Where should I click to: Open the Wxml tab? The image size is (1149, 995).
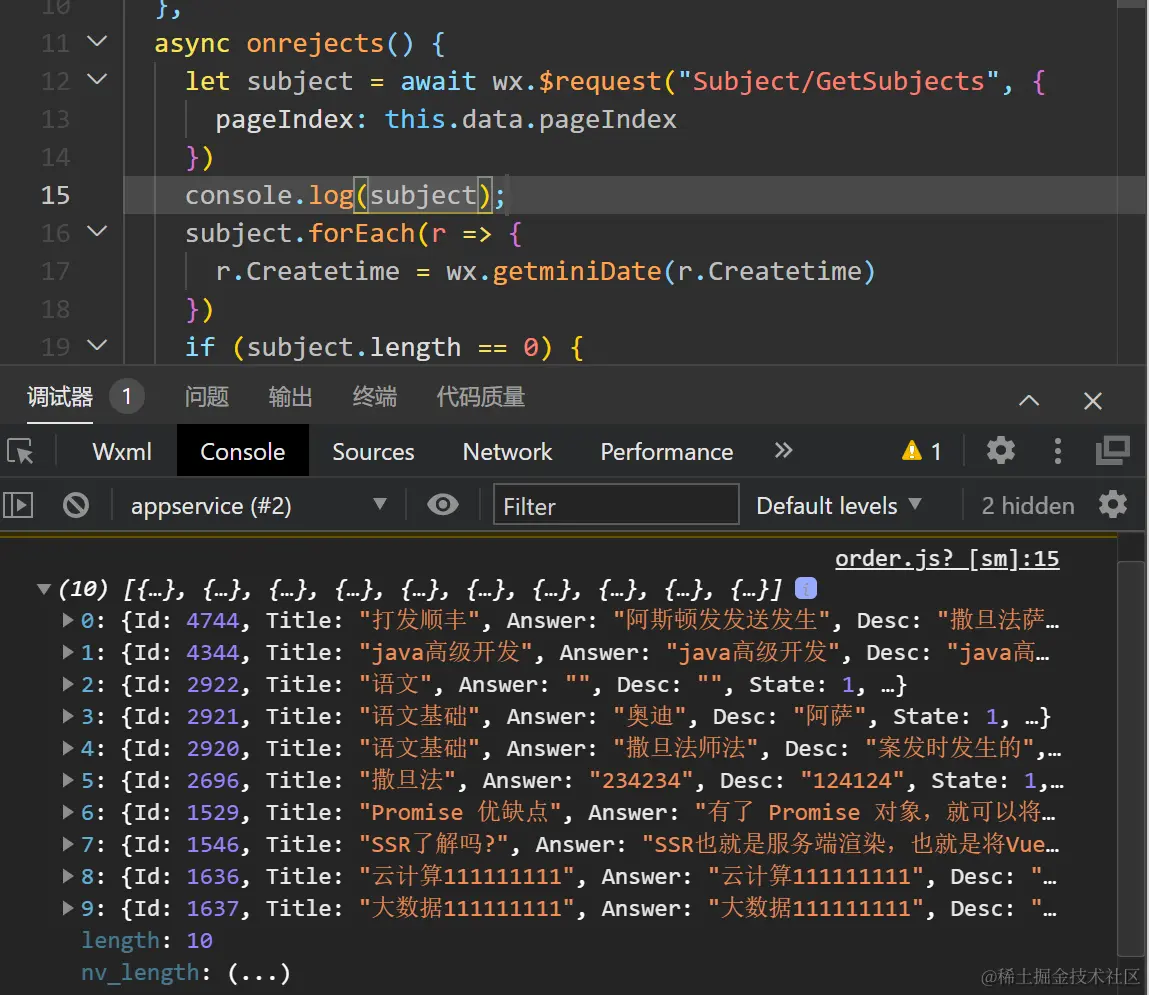click(122, 451)
